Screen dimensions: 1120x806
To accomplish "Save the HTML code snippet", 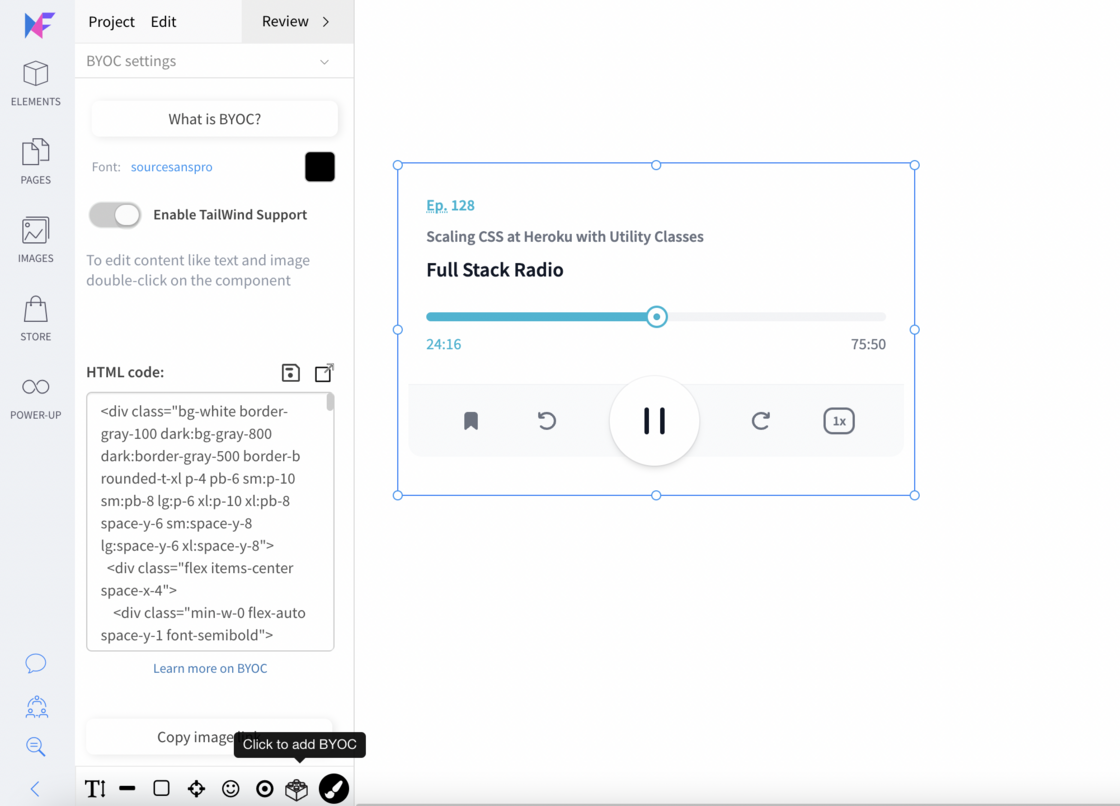I will [290, 373].
